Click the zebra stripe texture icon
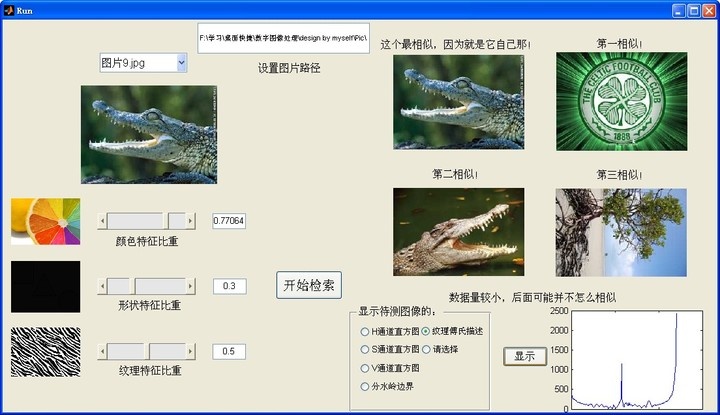Screen dimensions: 720x415 coord(45,352)
